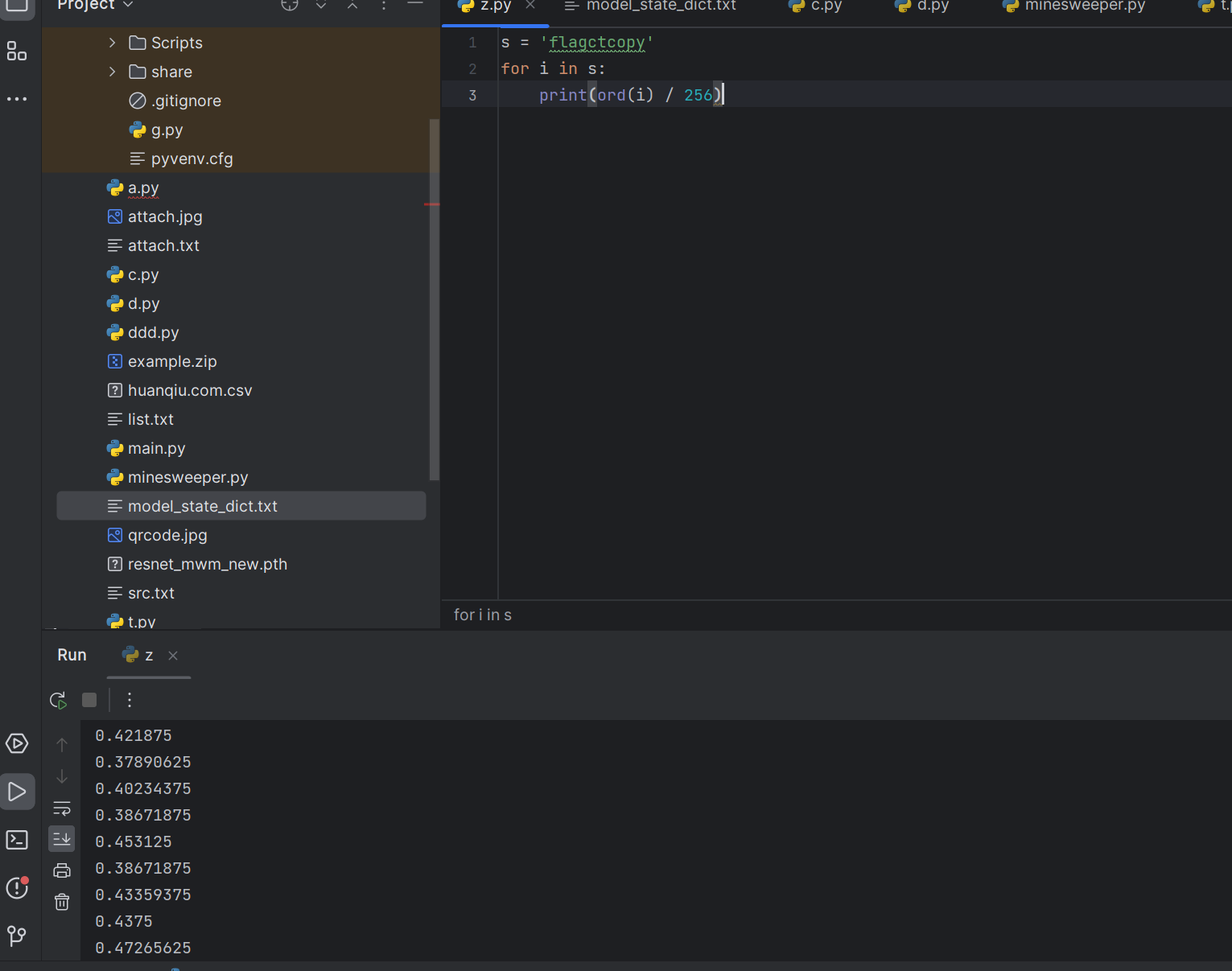Open the Problems tool window
1232x971 pixels.
pyautogui.click(x=17, y=888)
